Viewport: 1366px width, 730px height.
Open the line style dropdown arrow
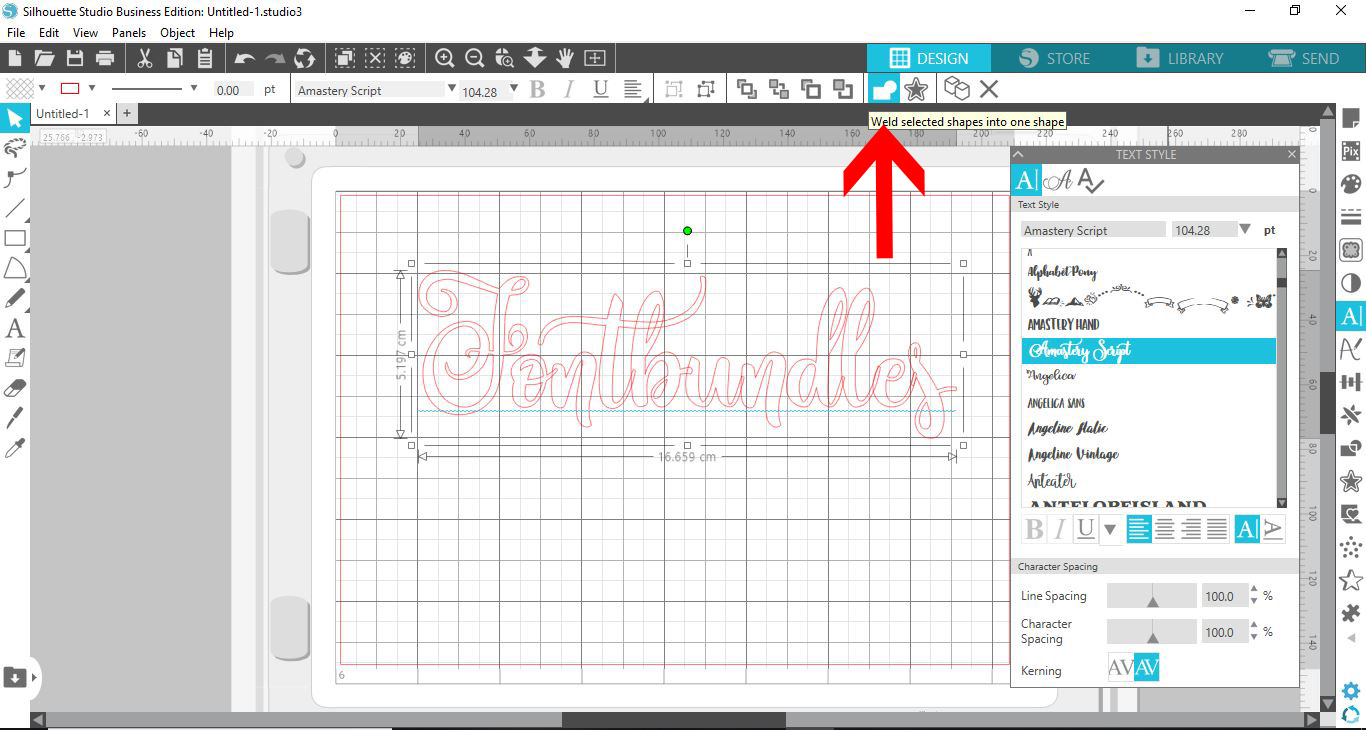coord(193,89)
